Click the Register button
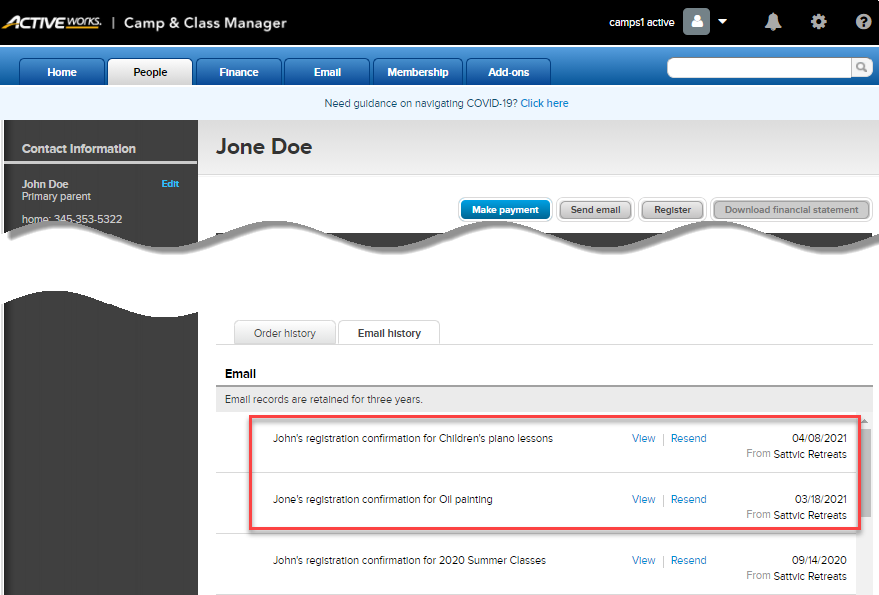Image resolution: width=879 pixels, height=595 pixels. pos(672,210)
